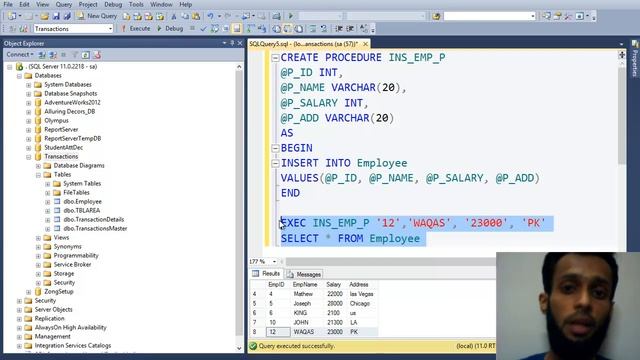Click the Open File folder icon
Screen dimensions: 640x360
point(44,16)
